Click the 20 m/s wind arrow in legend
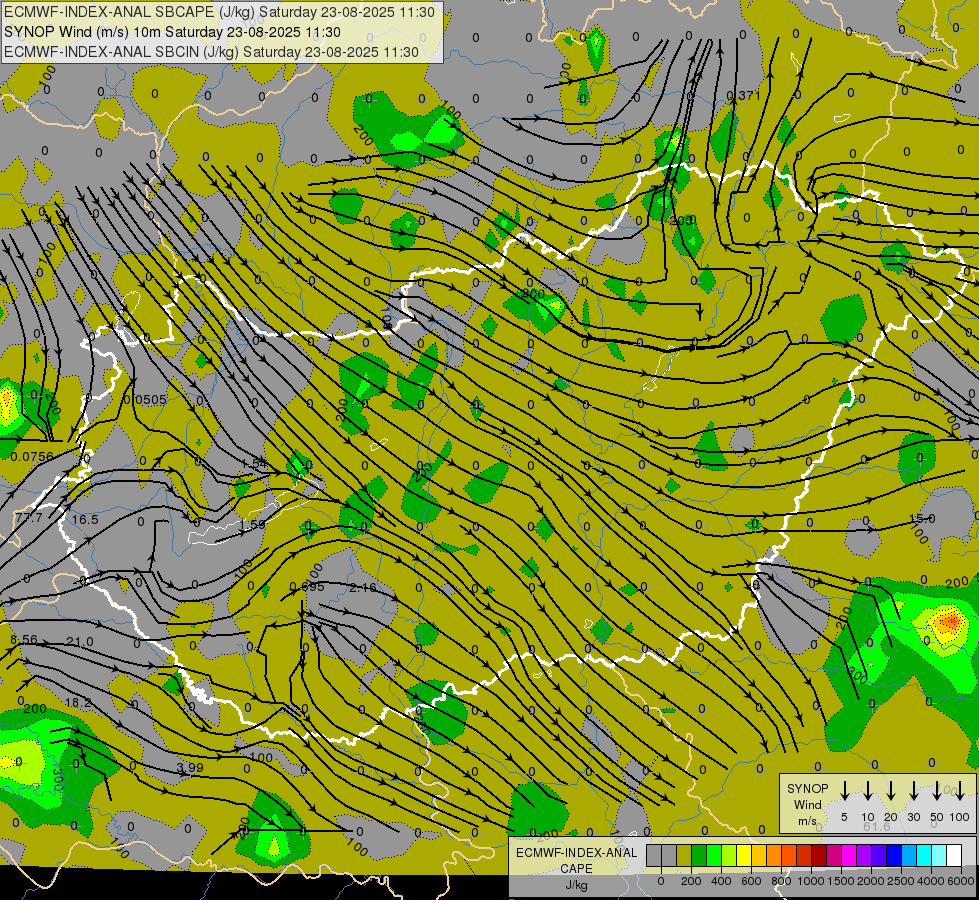 coord(891,790)
